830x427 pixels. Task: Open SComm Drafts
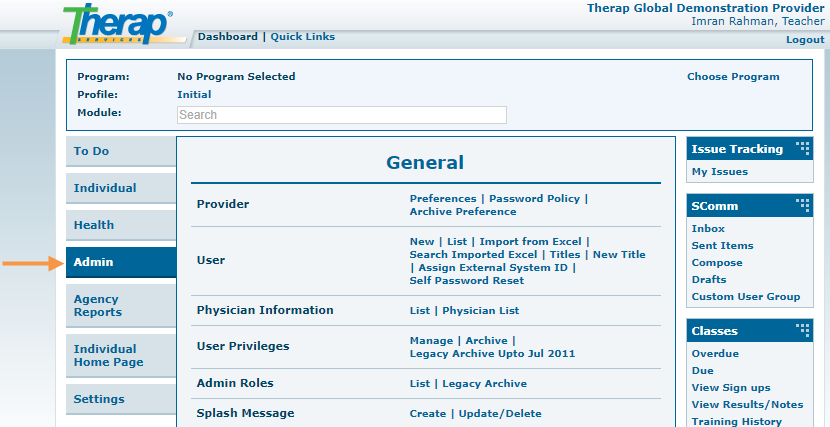coord(709,280)
